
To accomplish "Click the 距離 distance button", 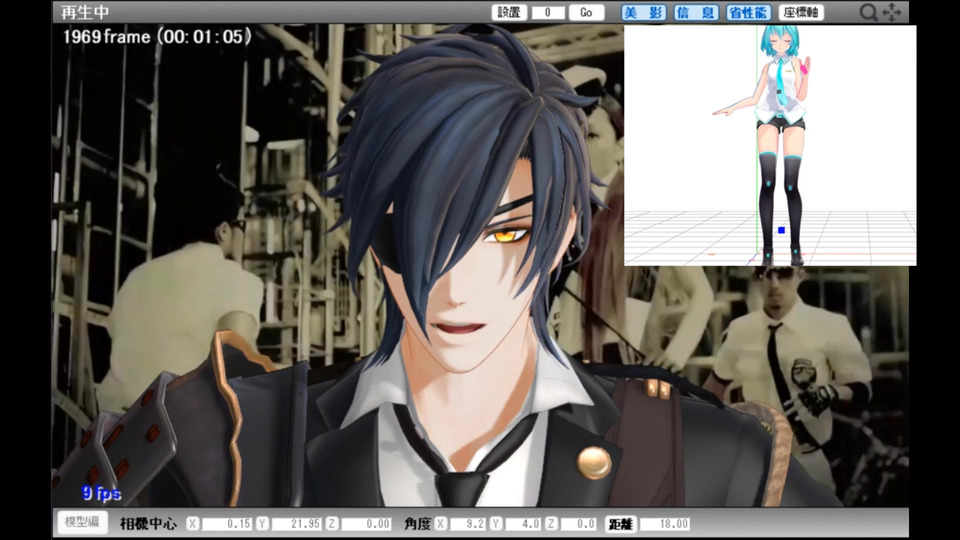I will 621,523.
